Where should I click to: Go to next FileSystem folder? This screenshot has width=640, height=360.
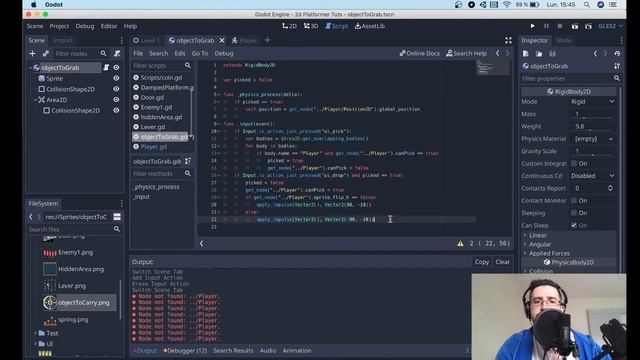(x=39, y=217)
